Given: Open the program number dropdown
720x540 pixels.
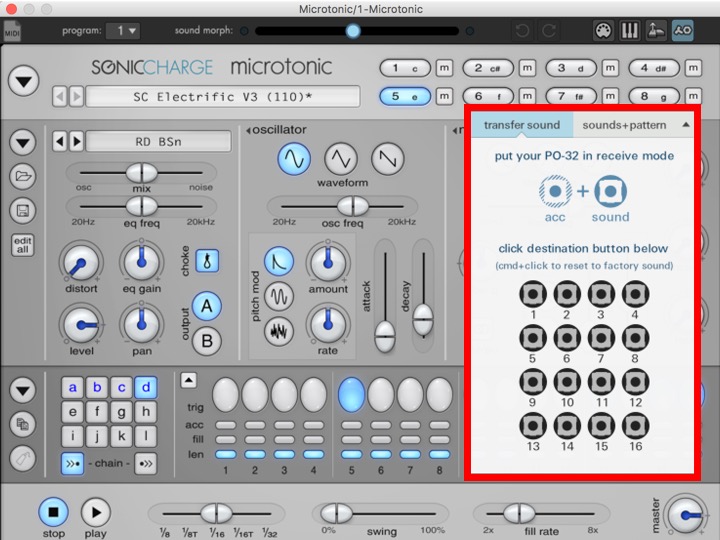Looking at the screenshot, I should 123,31.
